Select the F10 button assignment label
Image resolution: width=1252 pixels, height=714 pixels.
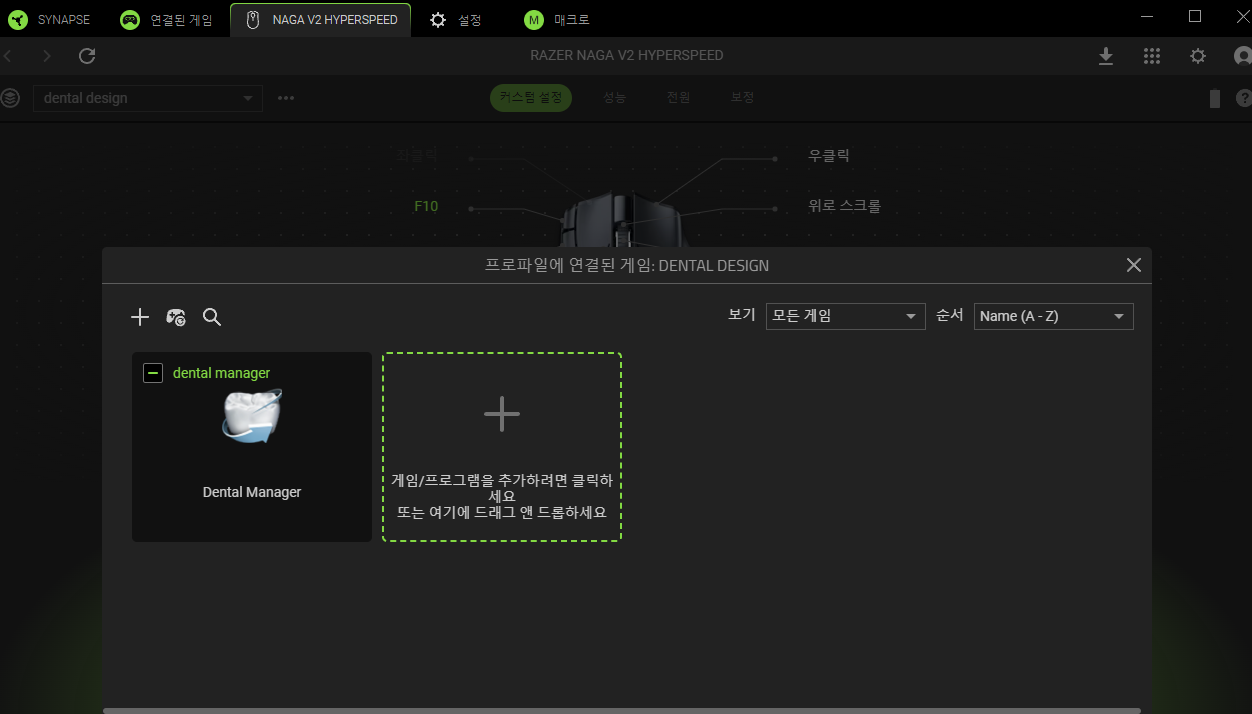(x=426, y=207)
